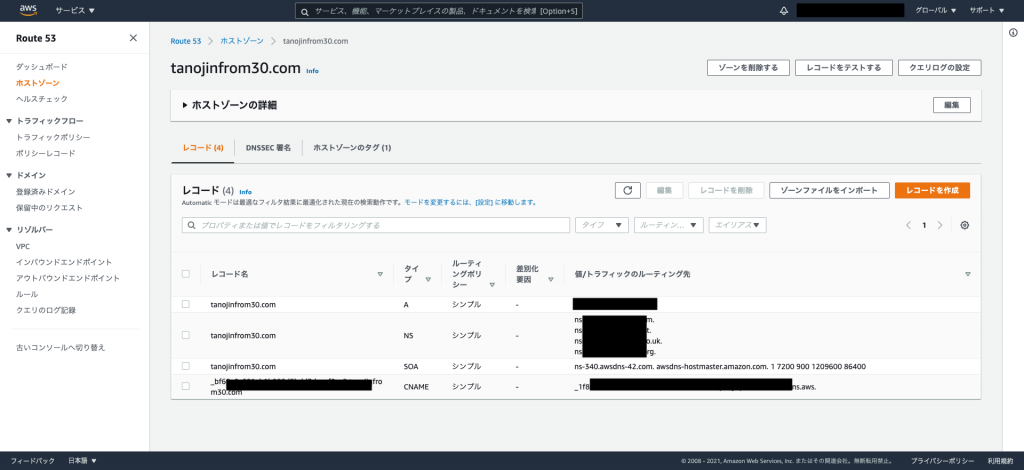
Task: Open ダッシュボード in sidebar
Action: 42,67
